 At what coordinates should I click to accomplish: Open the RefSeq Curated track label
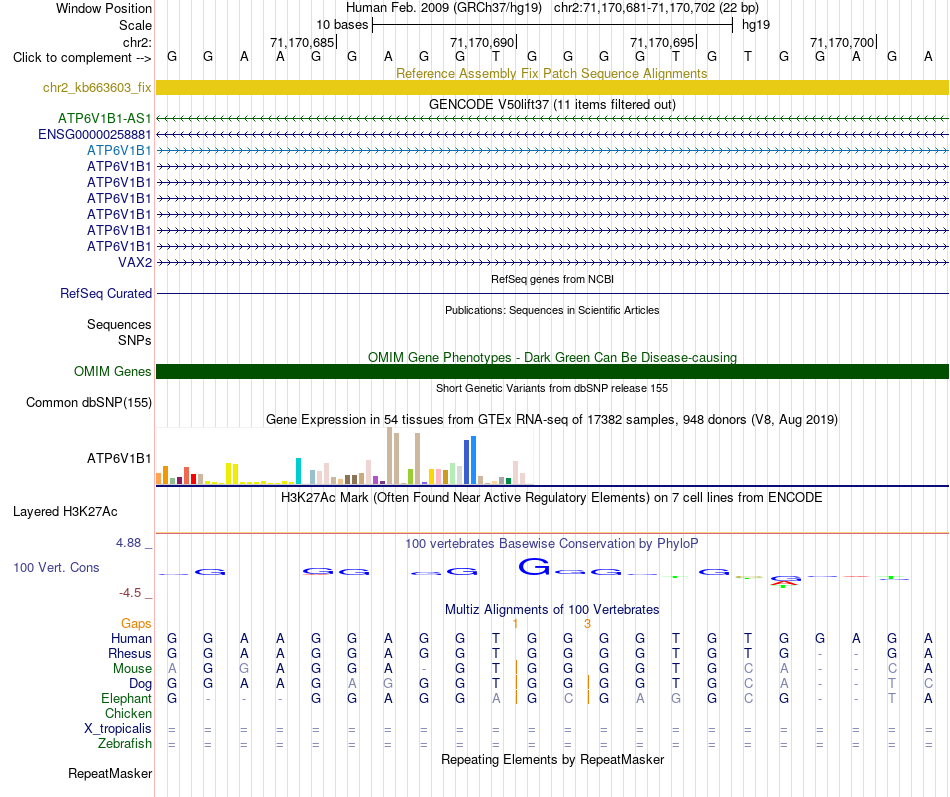[x=106, y=293]
